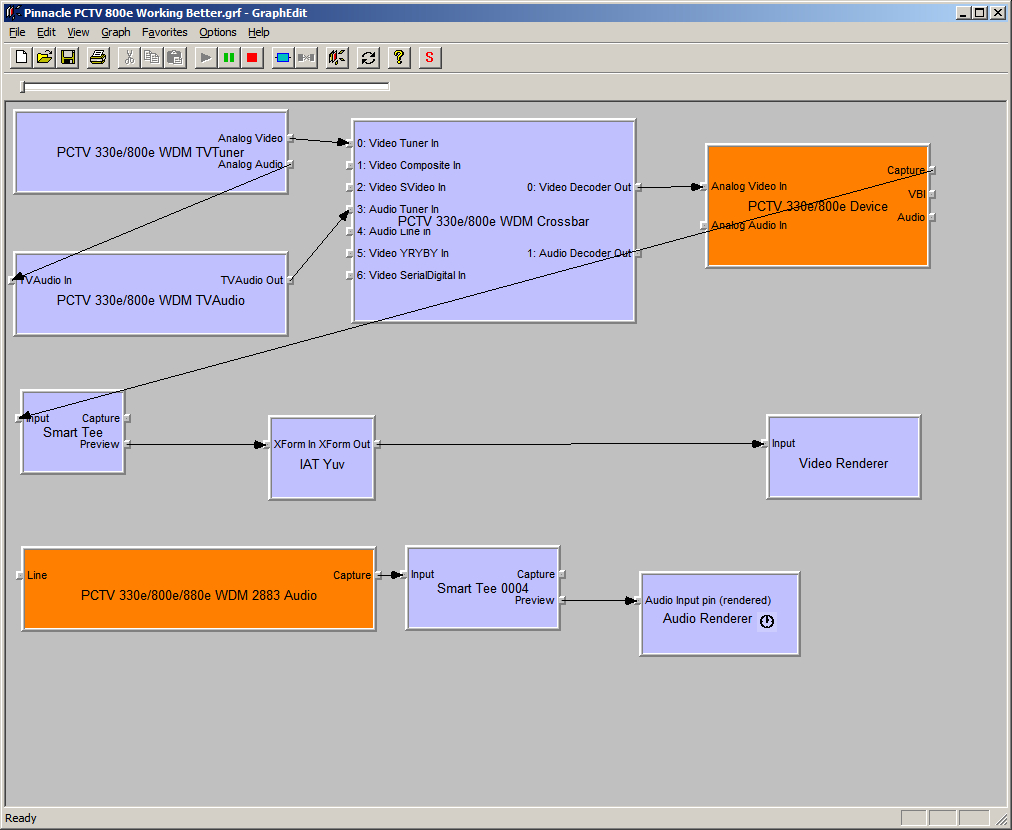This screenshot has height=830, width=1012.
Task: Play the filter graph
Action: [x=206, y=57]
